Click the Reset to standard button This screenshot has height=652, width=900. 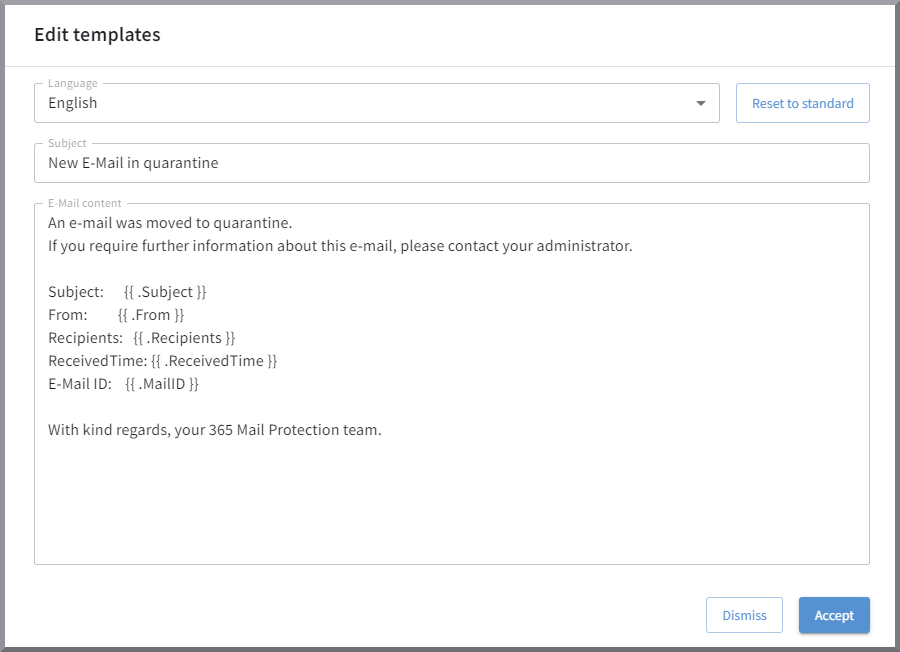coord(802,103)
